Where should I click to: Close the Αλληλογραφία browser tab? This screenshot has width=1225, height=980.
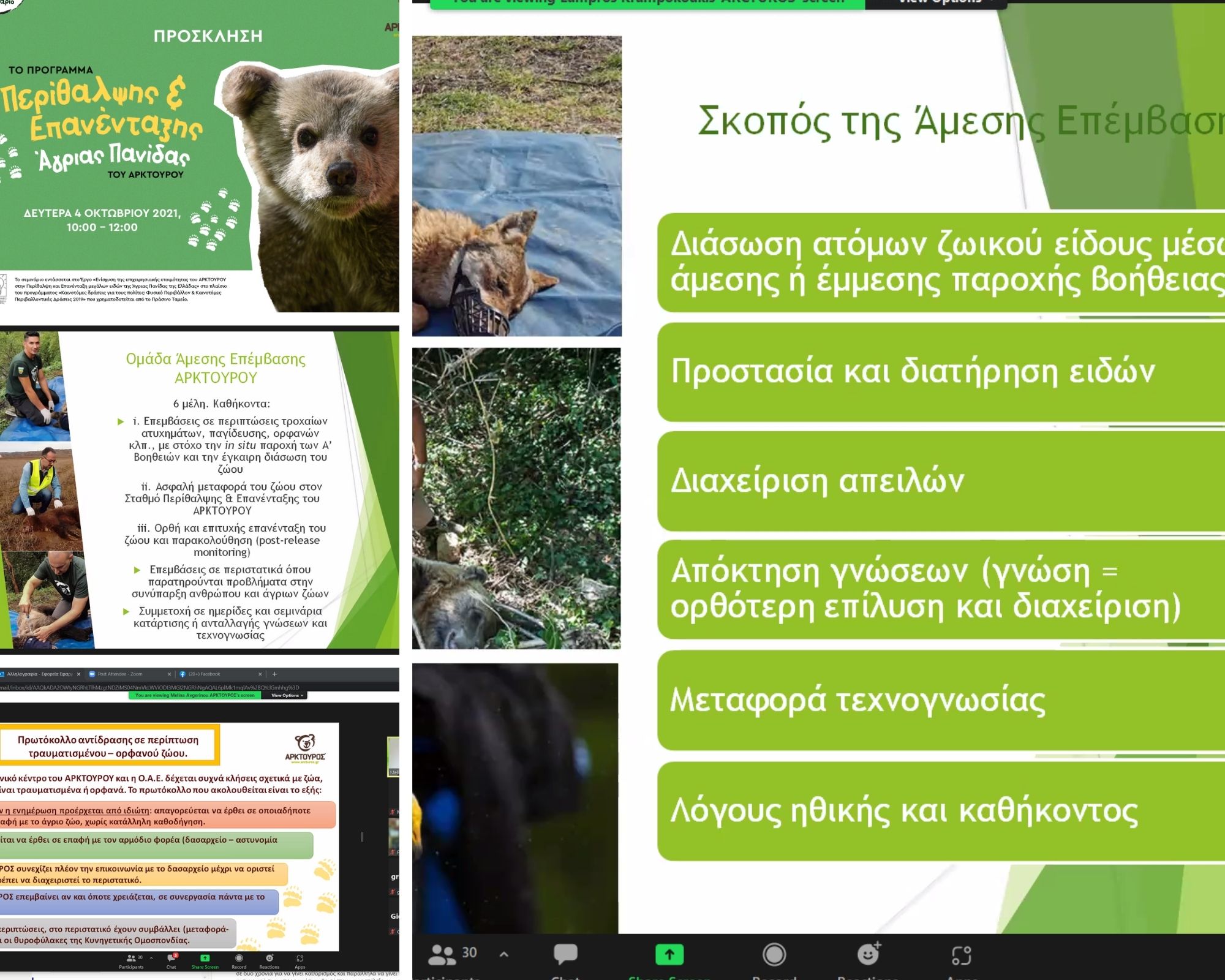point(78,674)
